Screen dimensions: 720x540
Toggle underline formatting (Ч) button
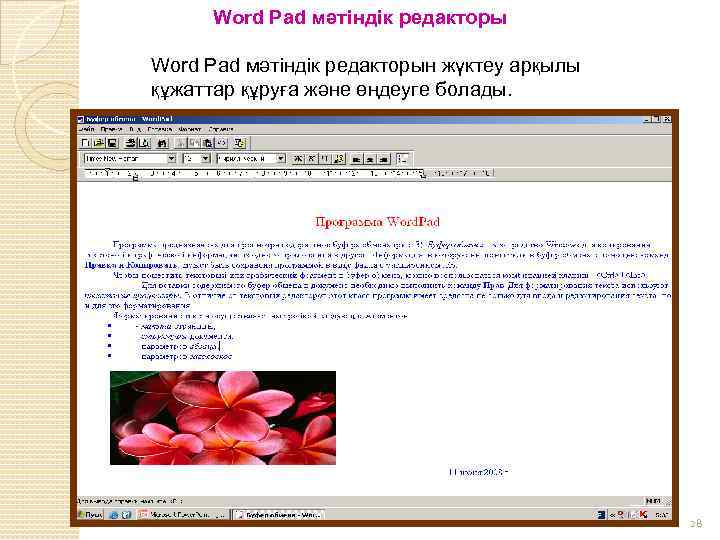pyautogui.click(x=325, y=158)
